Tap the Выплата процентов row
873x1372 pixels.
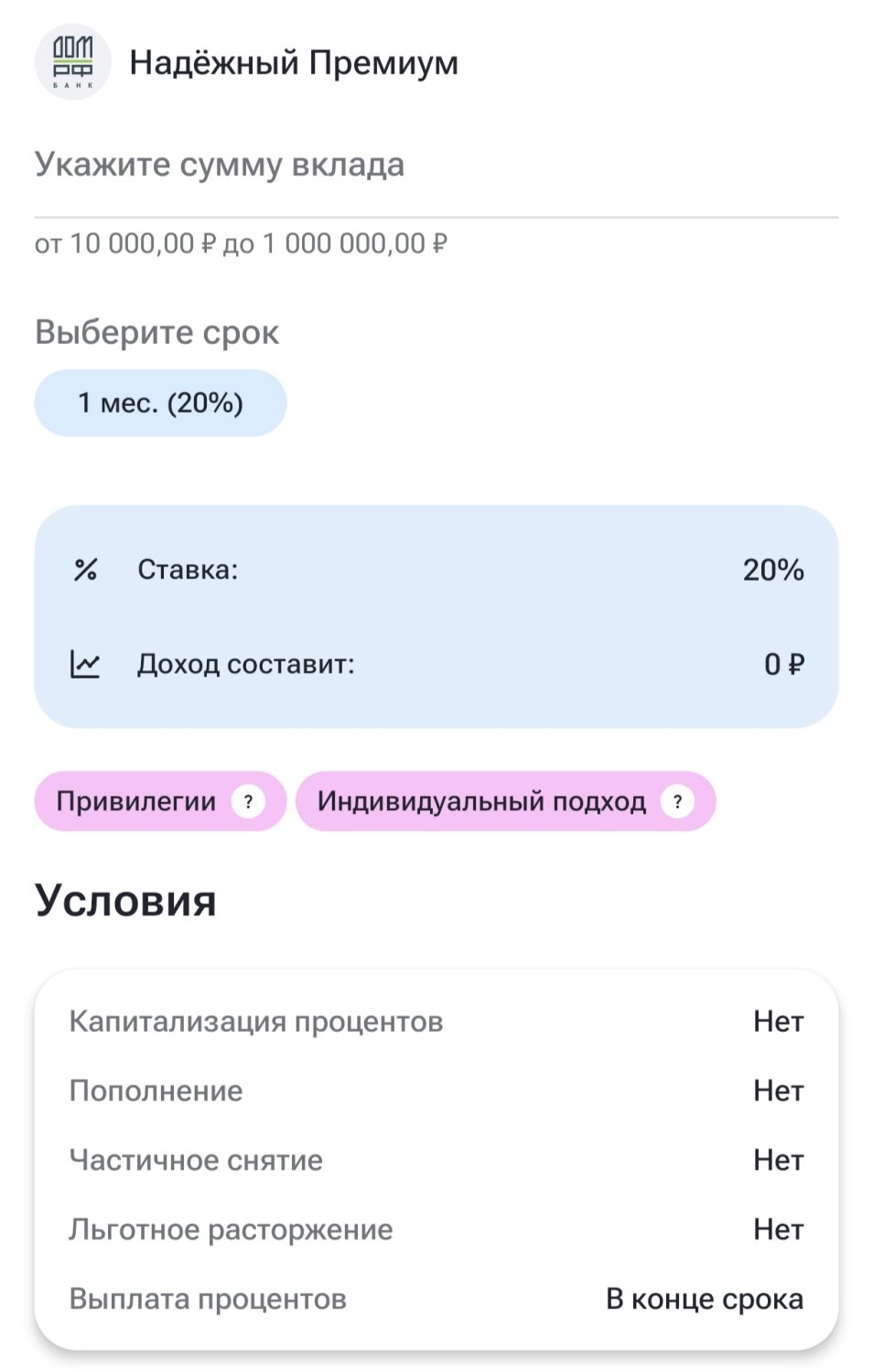436,1300
